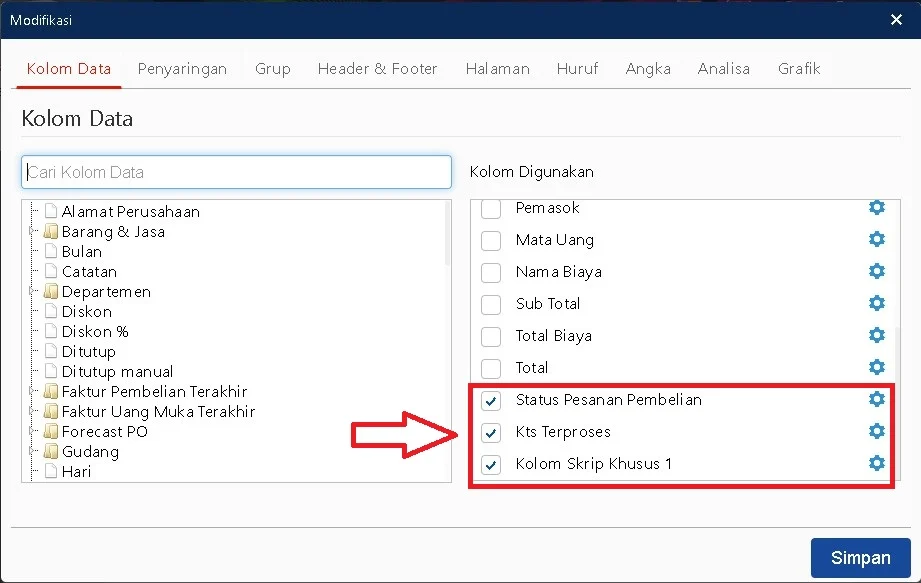921x583 pixels.
Task: Select Diskon in the column tree
Action: coord(86,311)
